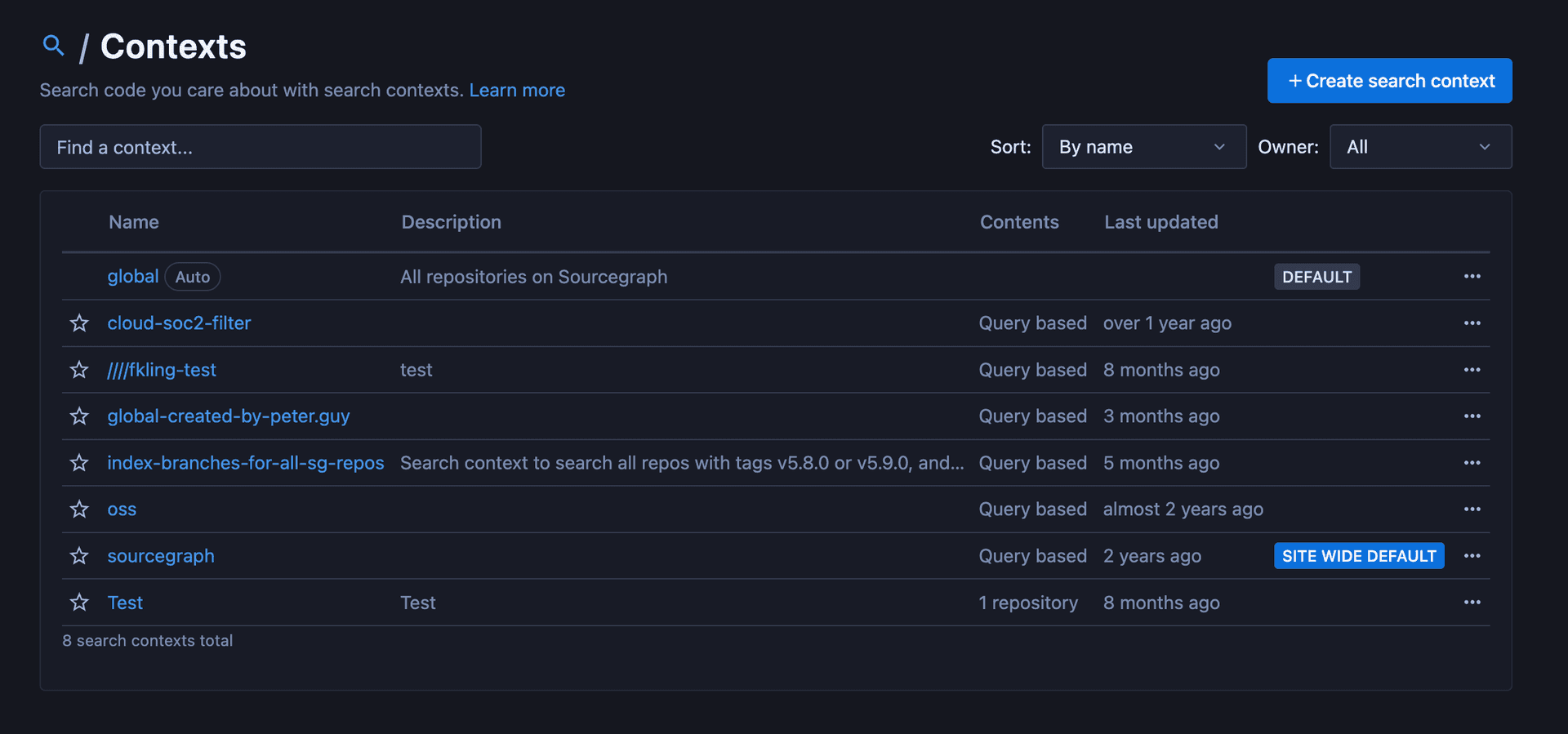Click 'over 1 year ago' timestamp
1568x734 pixels.
click(1167, 323)
